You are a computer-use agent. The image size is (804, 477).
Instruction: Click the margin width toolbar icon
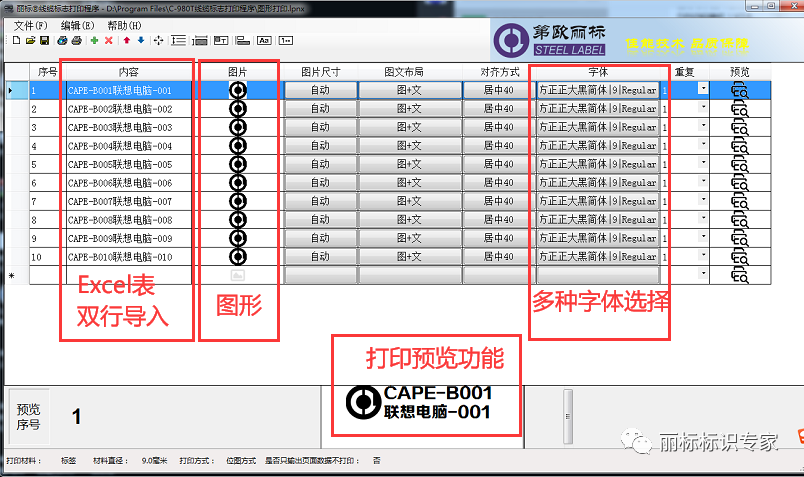click(x=199, y=41)
